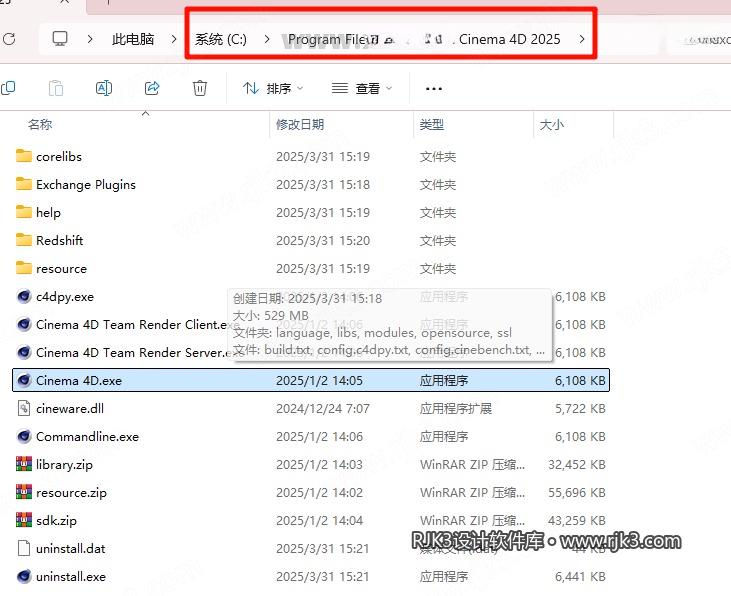
Task: Open the three-dot more options menu
Action: (x=434, y=89)
